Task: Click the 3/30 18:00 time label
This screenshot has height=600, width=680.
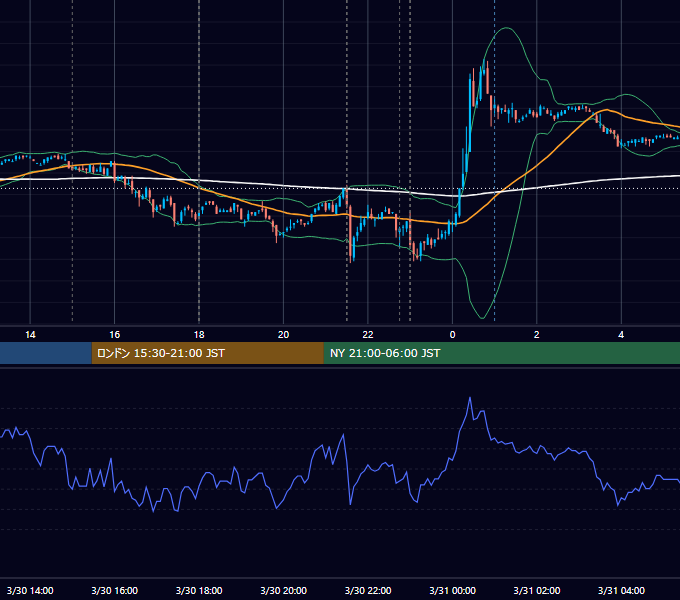Action: click(199, 590)
